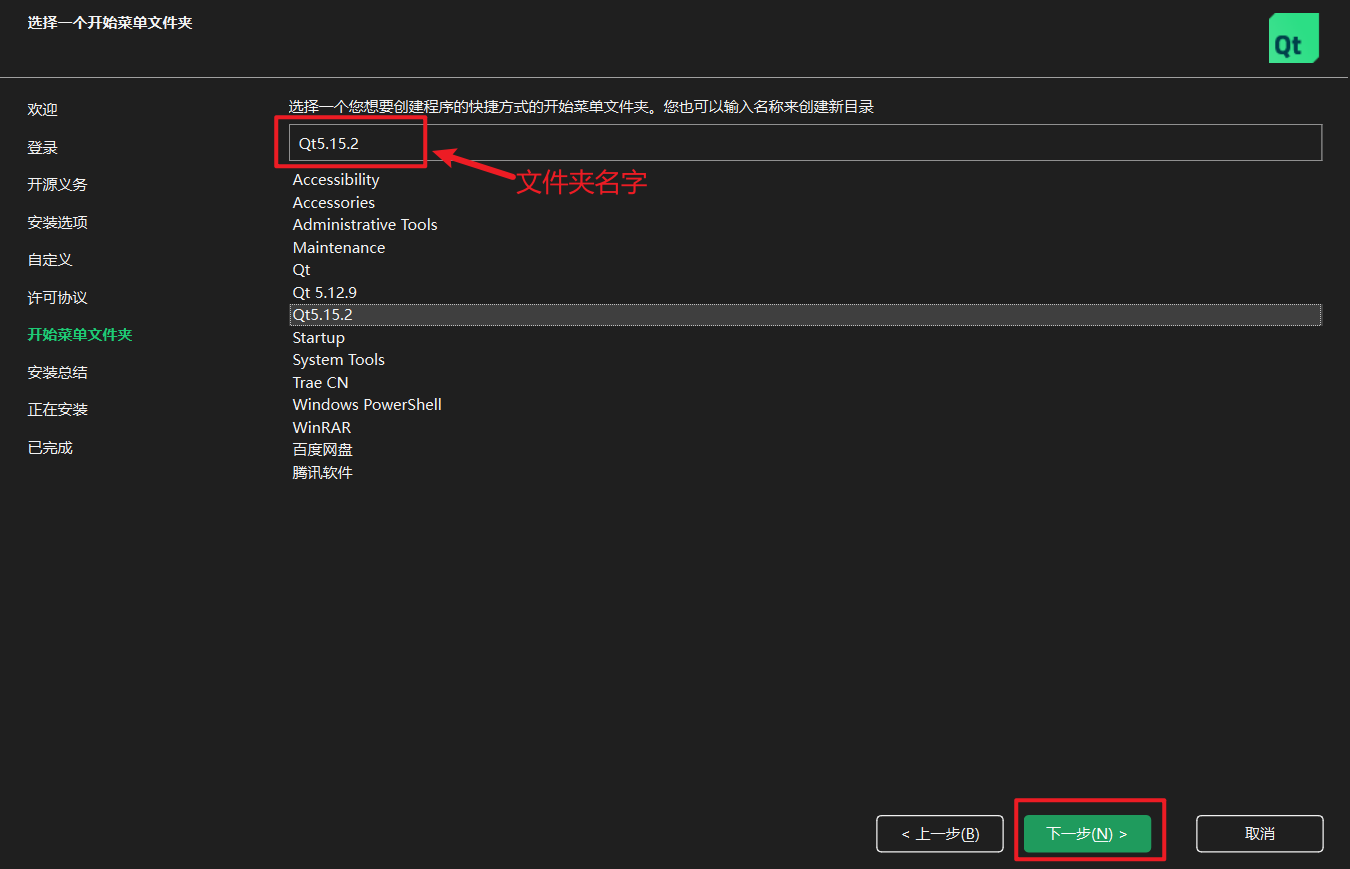Select the Qt 5.12.9 folder entry
The height and width of the screenshot is (869, 1350).
pos(325,293)
